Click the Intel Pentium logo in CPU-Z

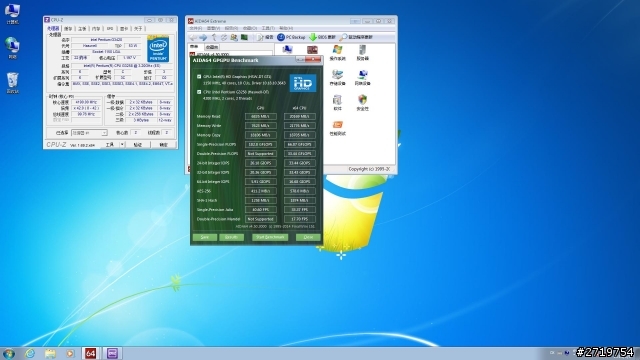point(158,49)
